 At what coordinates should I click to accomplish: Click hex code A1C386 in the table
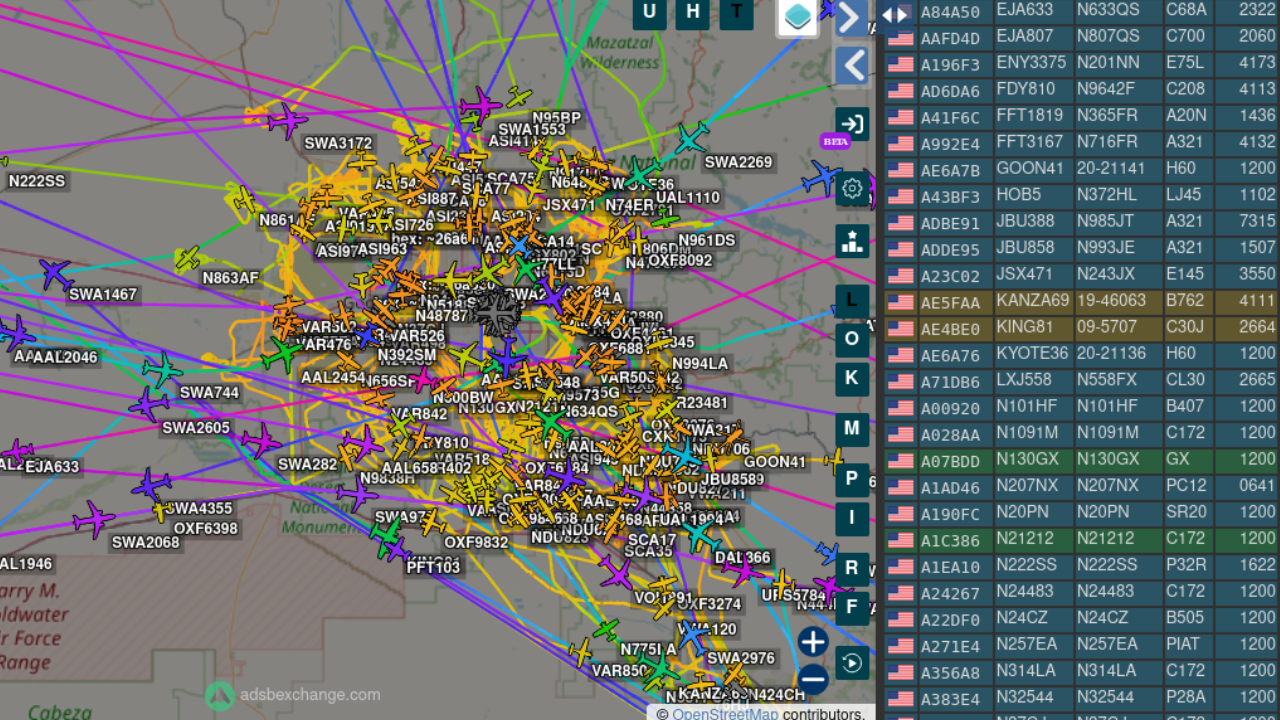(950, 541)
